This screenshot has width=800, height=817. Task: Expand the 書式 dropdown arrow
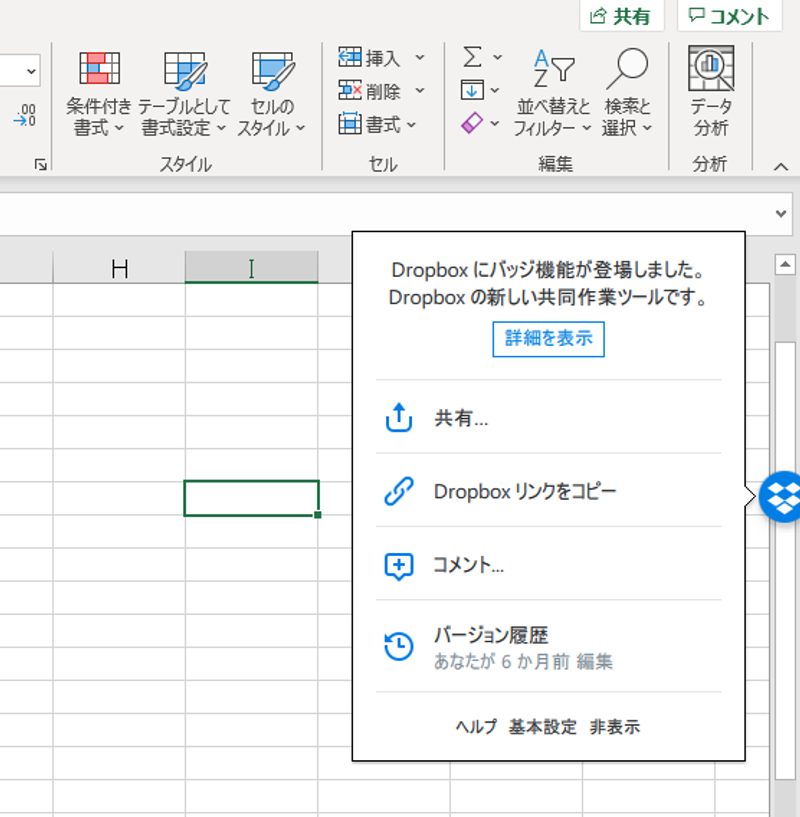[411, 125]
